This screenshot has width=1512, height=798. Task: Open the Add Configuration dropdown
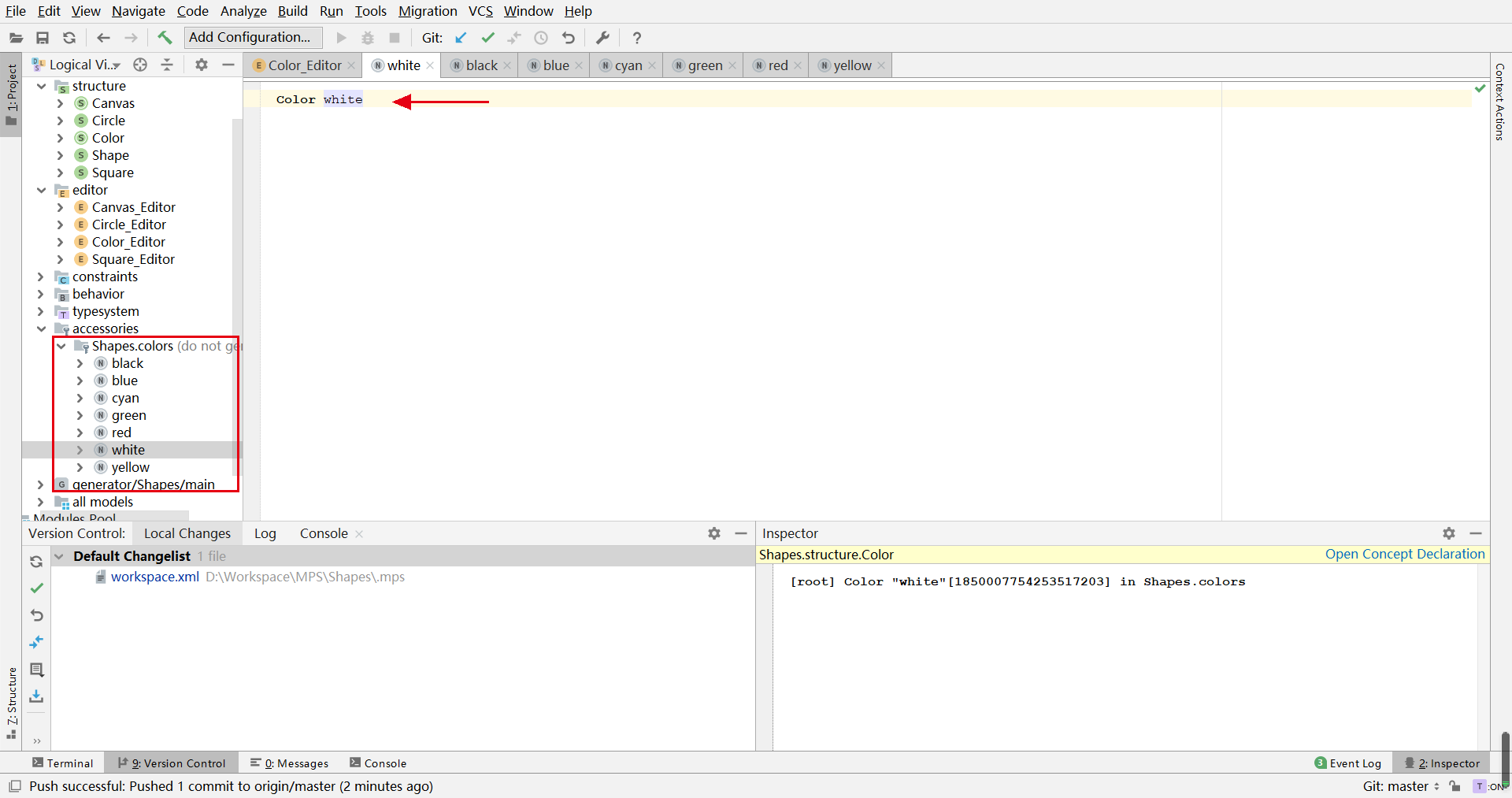coord(251,37)
